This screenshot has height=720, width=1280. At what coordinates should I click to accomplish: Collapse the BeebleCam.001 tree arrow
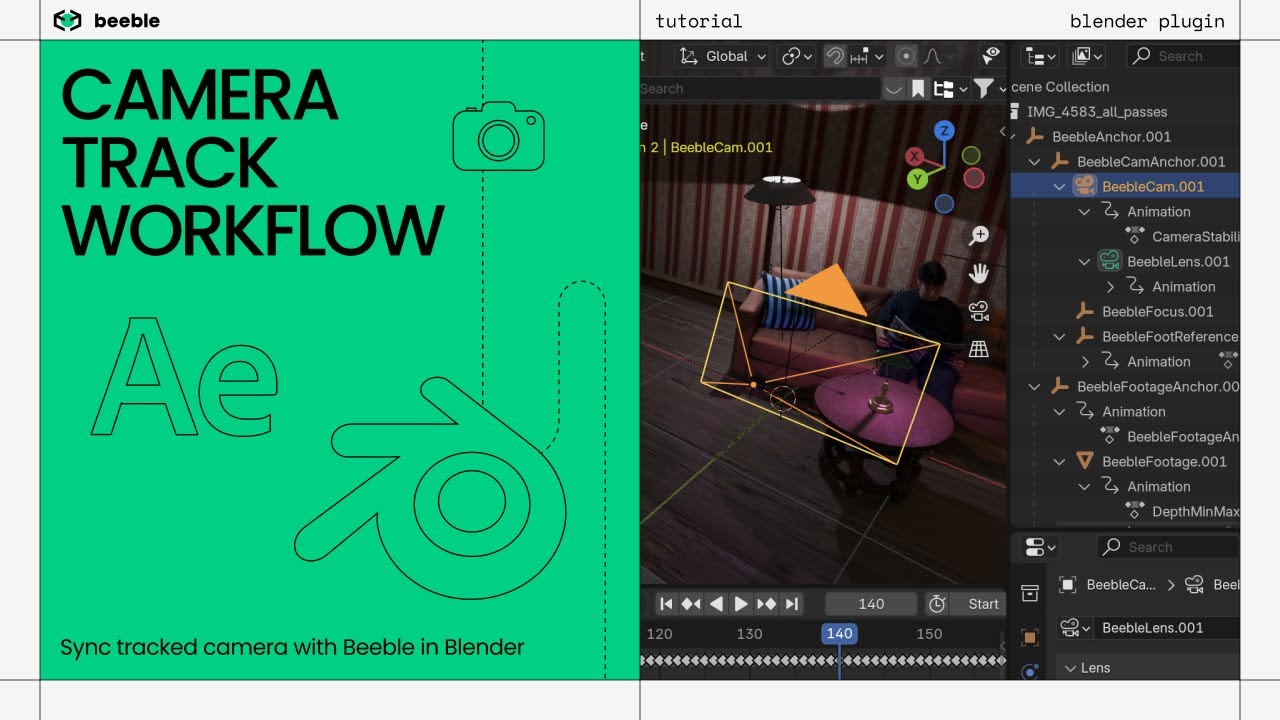1060,187
